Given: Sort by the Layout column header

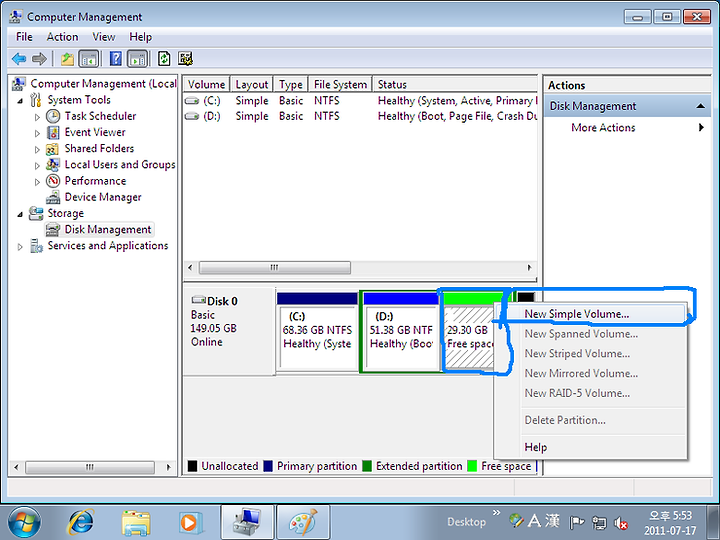Looking at the screenshot, I should pyautogui.click(x=252, y=84).
